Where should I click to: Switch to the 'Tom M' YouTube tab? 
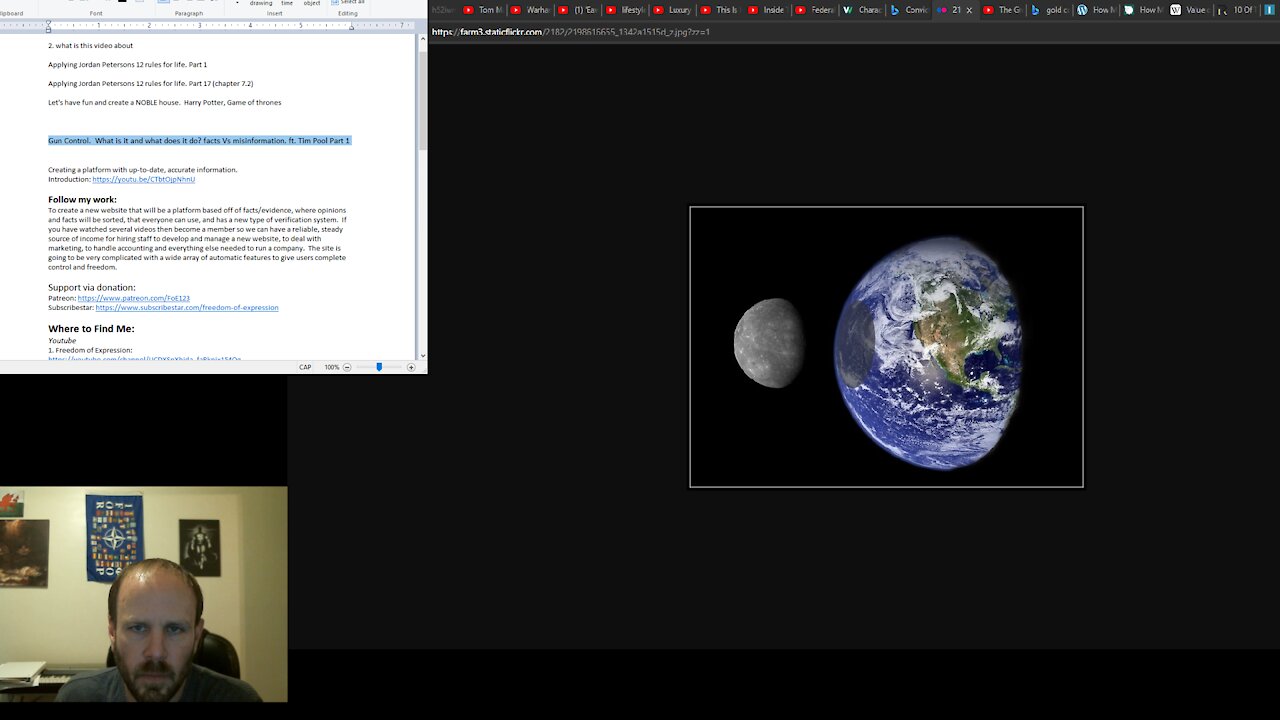click(x=483, y=10)
